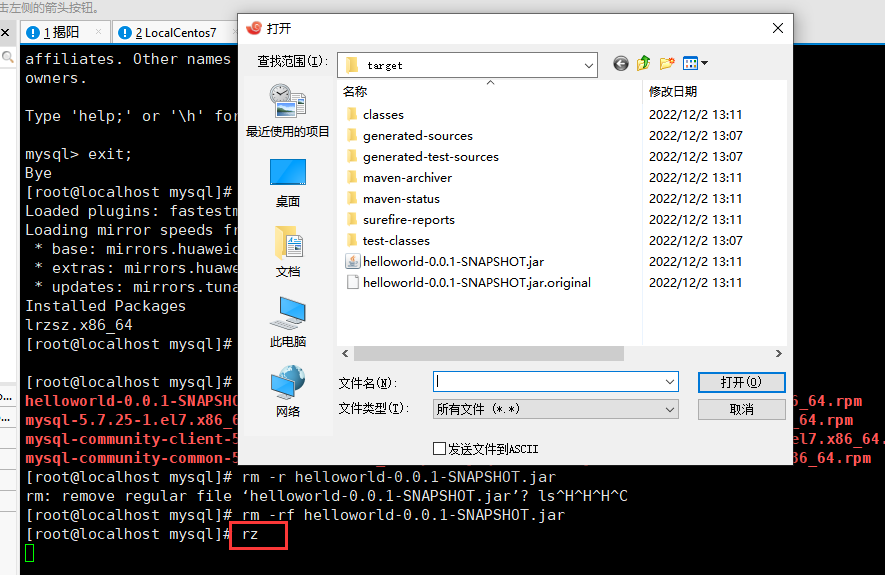Click the 取消 cancel button
The width and height of the screenshot is (885, 575).
741,409
